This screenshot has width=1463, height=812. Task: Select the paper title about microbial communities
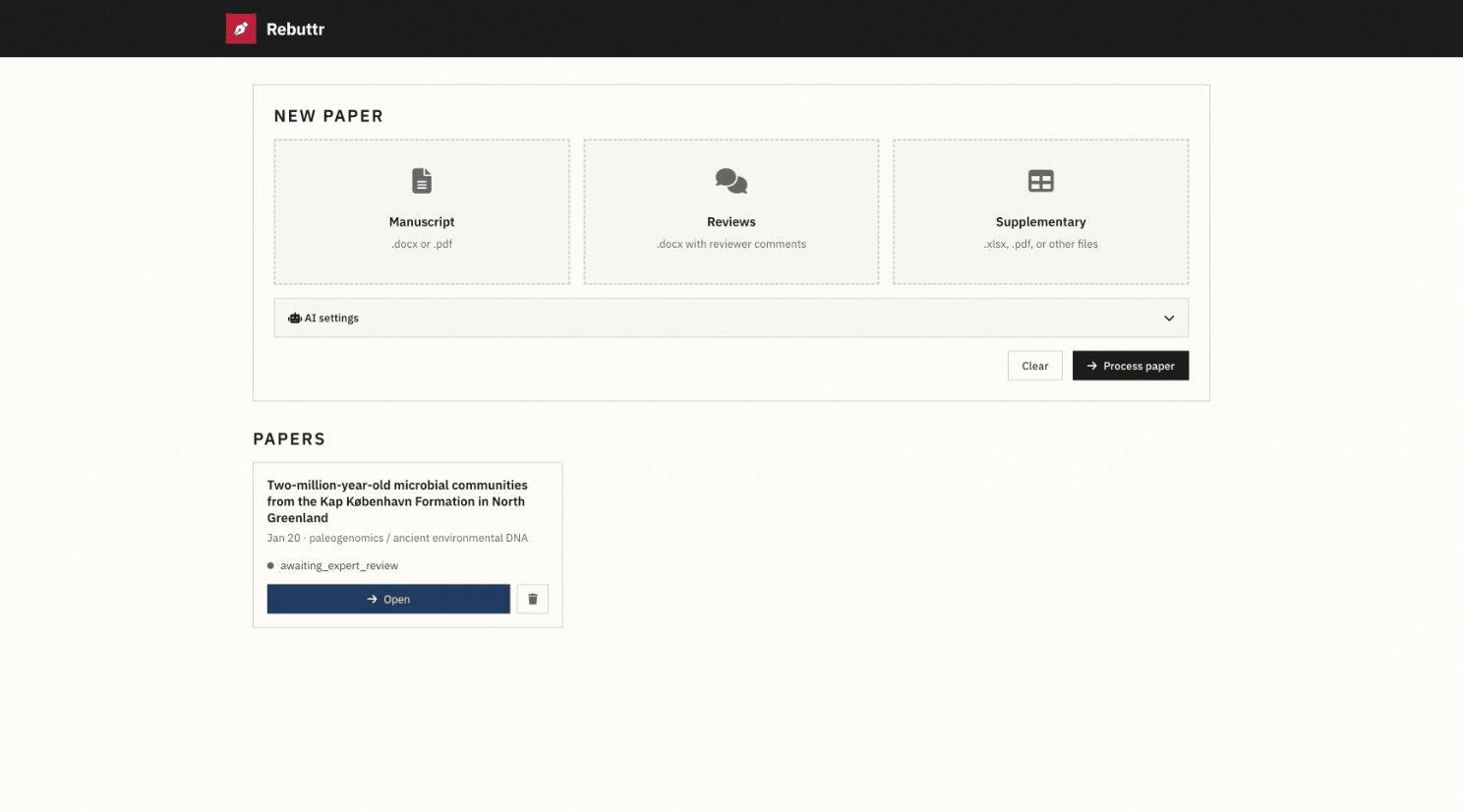point(397,501)
